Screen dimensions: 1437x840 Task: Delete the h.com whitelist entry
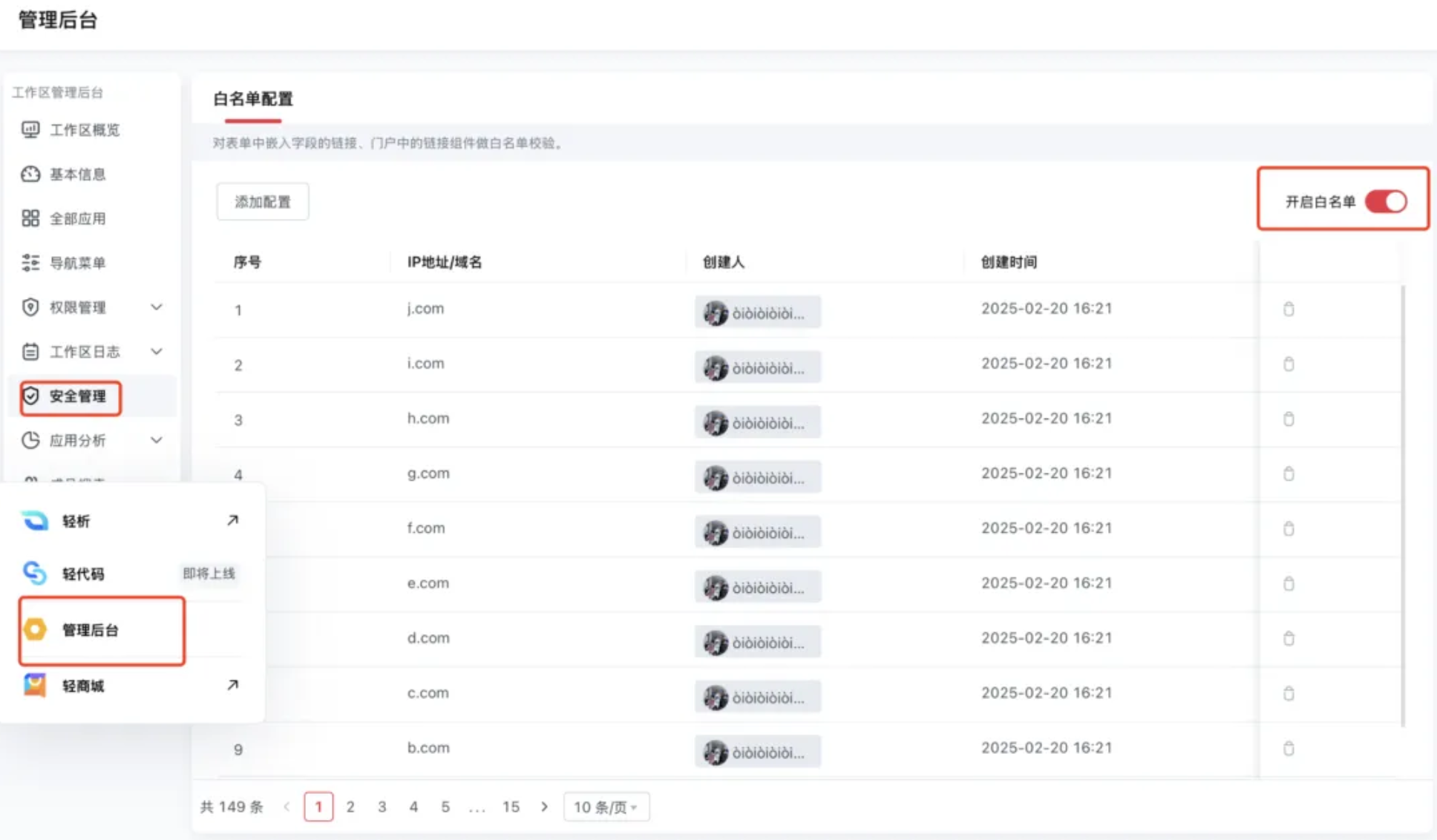[x=1289, y=419]
